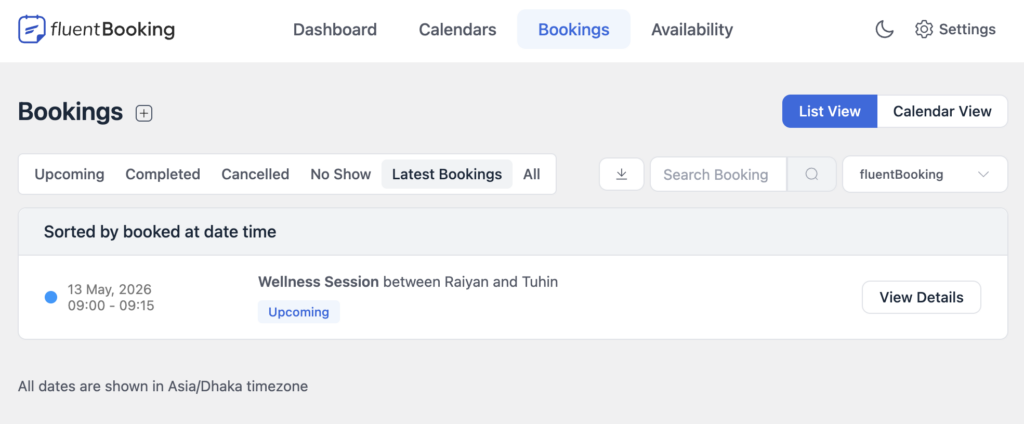The height and width of the screenshot is (424, 1024).
Task: Filter by No Show bookings
Action: point(341,174)
